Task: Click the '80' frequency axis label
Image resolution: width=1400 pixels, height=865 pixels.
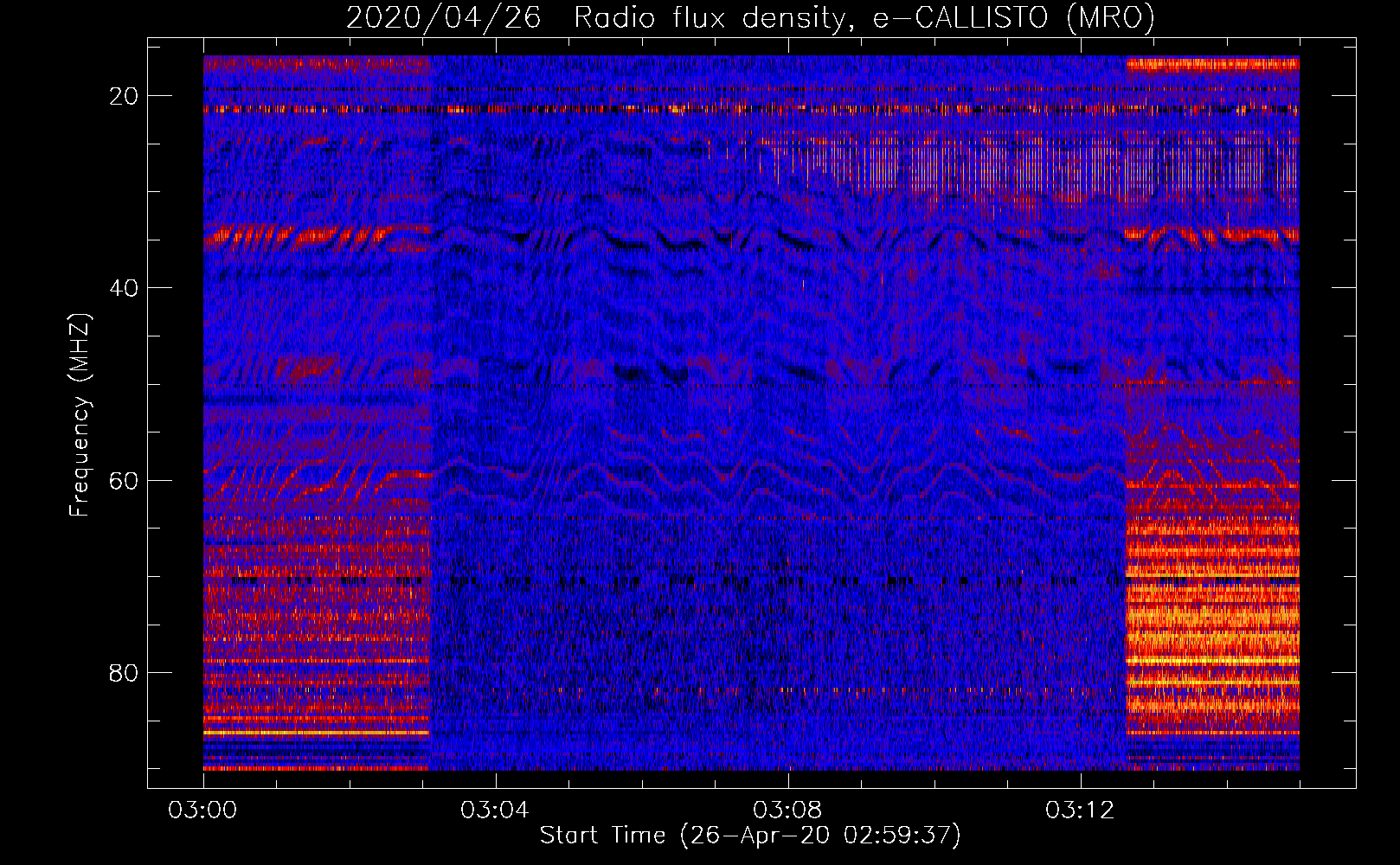Action: [124, 673]
